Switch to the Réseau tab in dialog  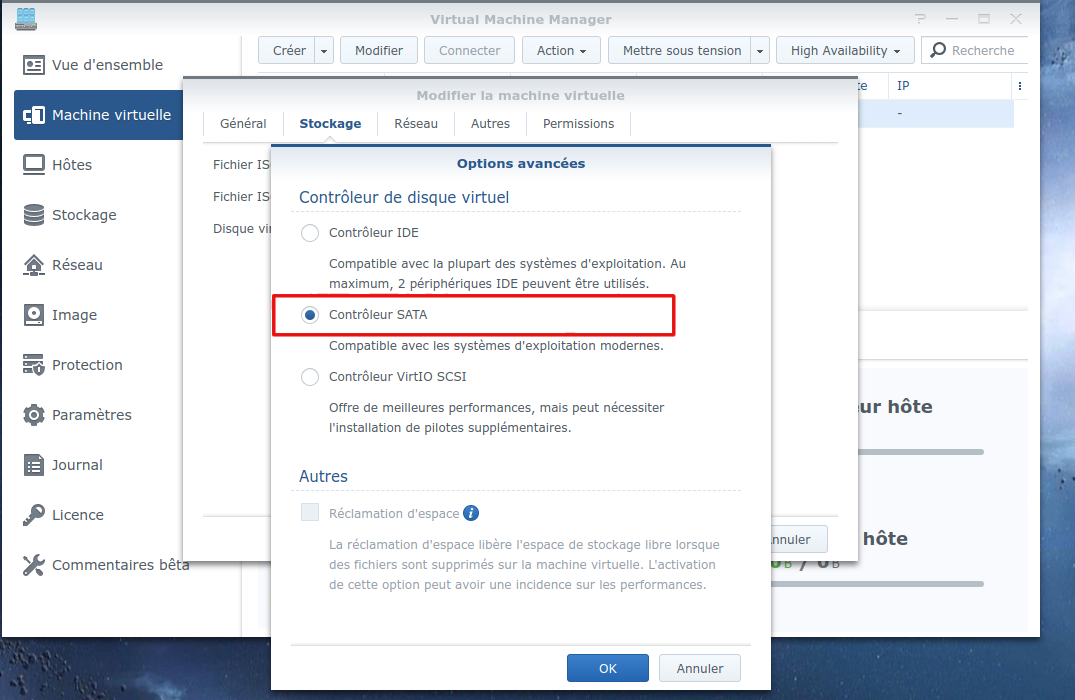(415, 123)
